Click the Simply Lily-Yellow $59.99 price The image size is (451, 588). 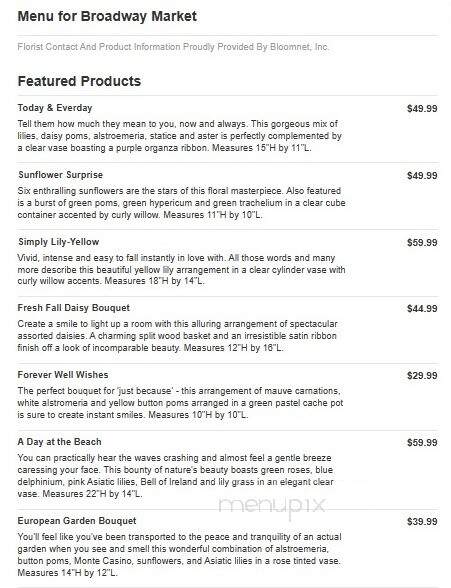[422, 243]
